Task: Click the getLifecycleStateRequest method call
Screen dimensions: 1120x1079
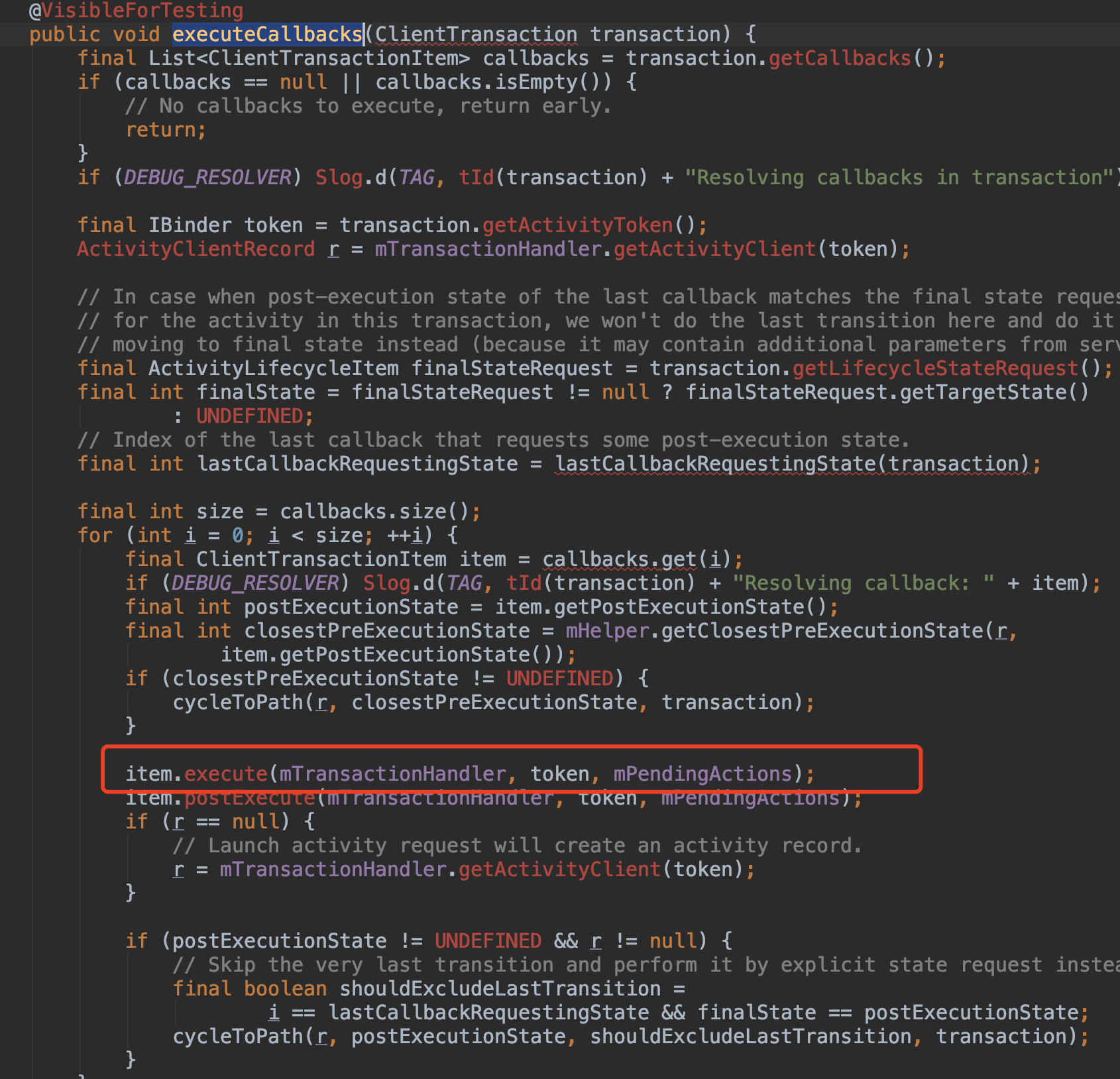Action: [x=934, y=368]
